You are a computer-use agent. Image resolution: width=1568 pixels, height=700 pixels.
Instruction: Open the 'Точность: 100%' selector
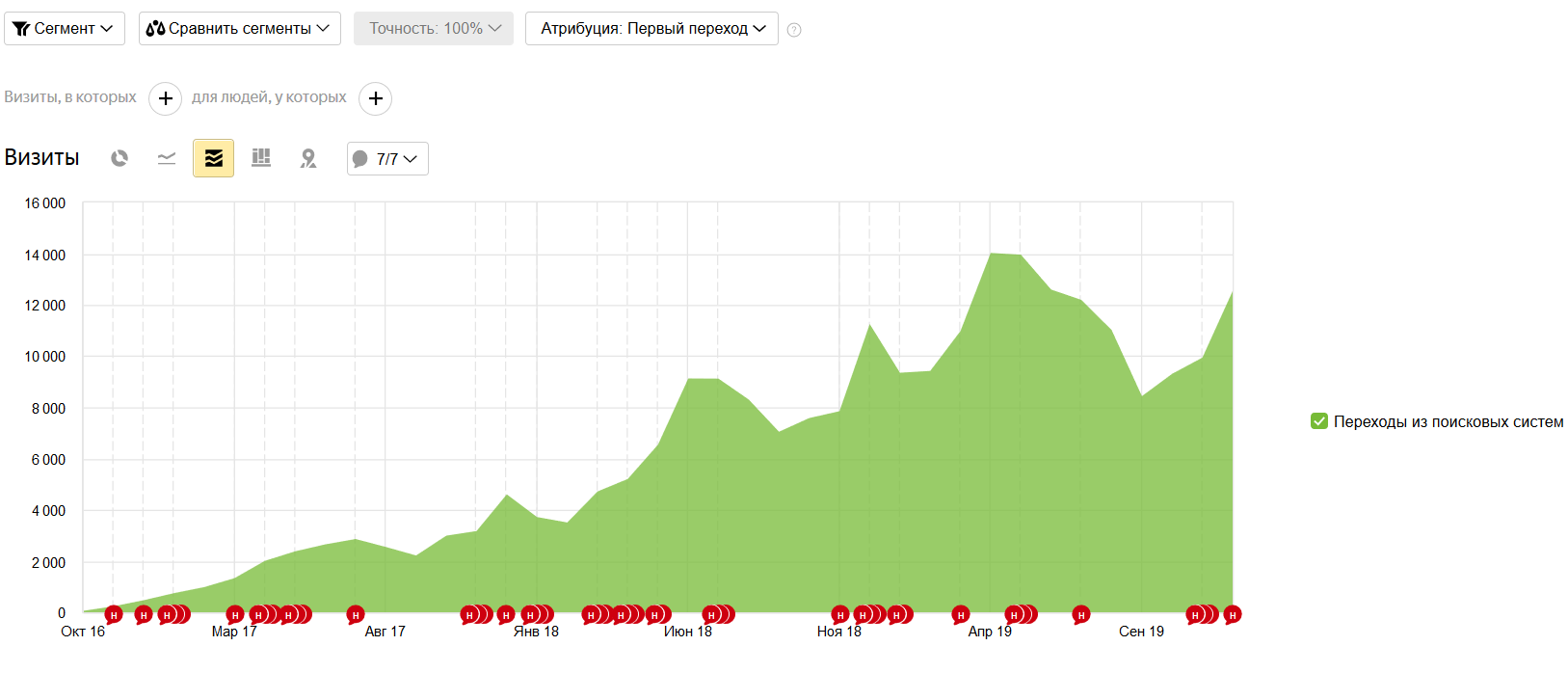[x=434, y=29]
